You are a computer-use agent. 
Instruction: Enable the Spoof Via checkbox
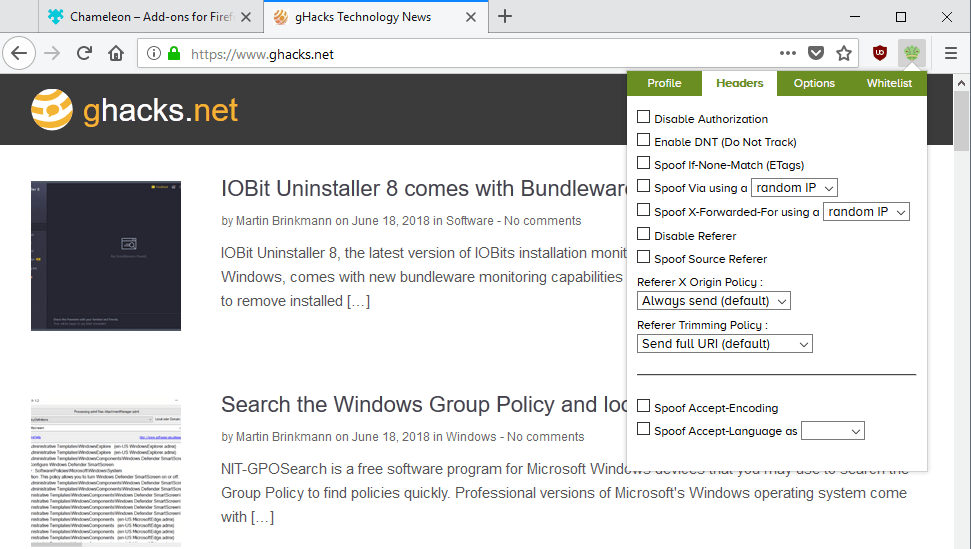coord(643,186)
